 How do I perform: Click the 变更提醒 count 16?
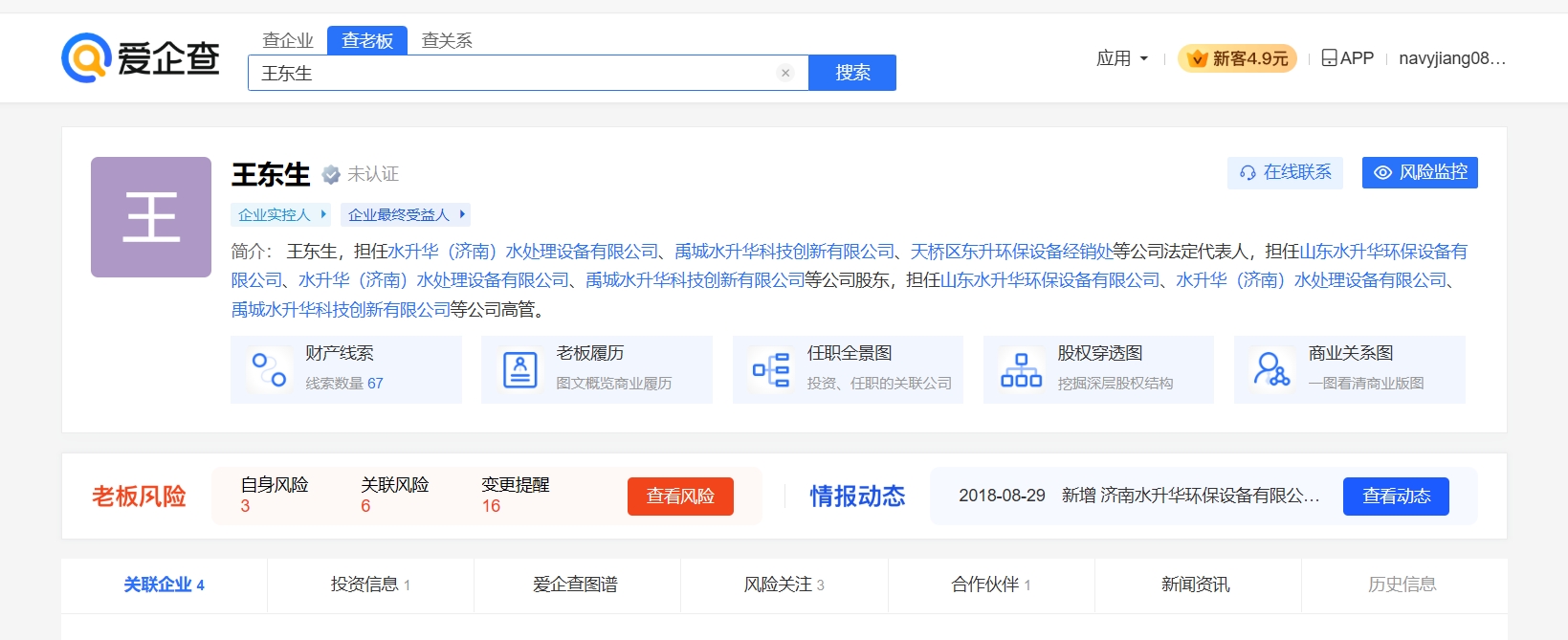point(491,506)
